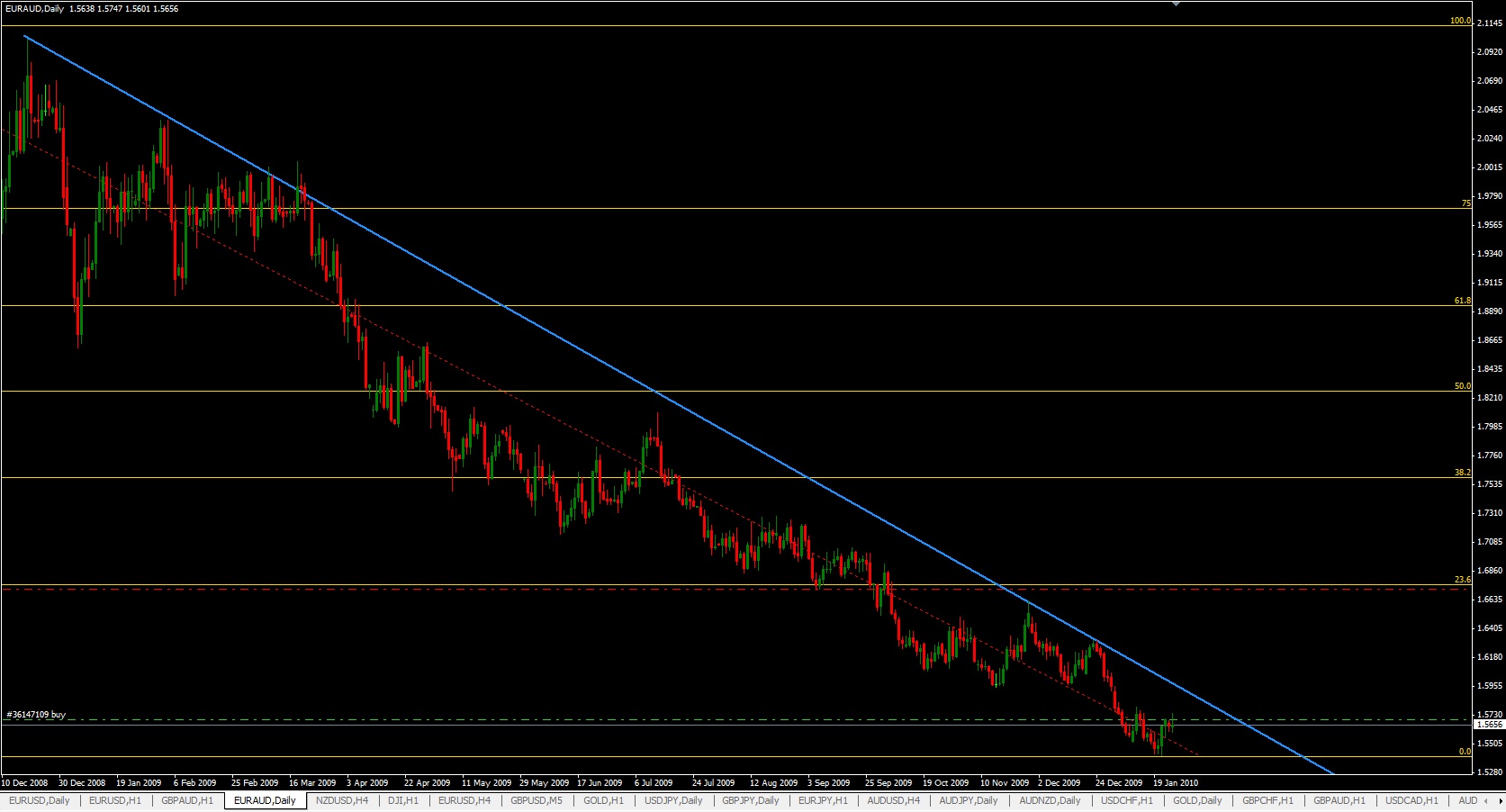Switch to the USDJPY,Daily chart tab
This screenshot has height=812, width=1506.
pyautogui.click(x=673, y=800)
